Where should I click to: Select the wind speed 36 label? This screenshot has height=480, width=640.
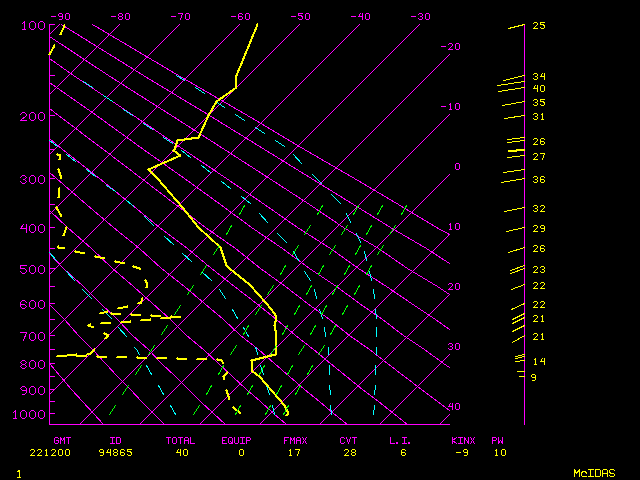(538, 179)
